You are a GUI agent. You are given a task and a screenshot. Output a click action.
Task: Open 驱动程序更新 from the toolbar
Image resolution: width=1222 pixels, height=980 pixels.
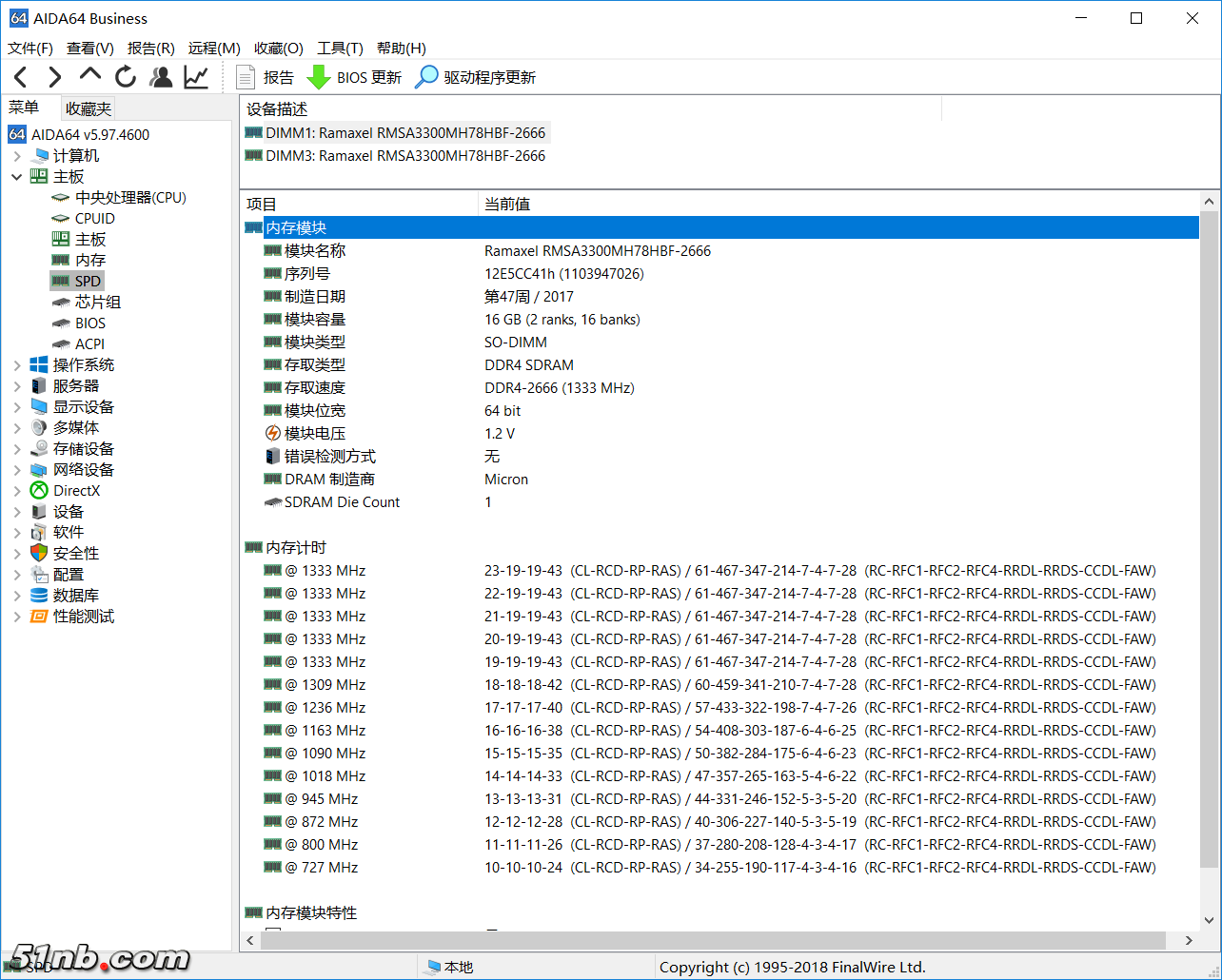476,77
